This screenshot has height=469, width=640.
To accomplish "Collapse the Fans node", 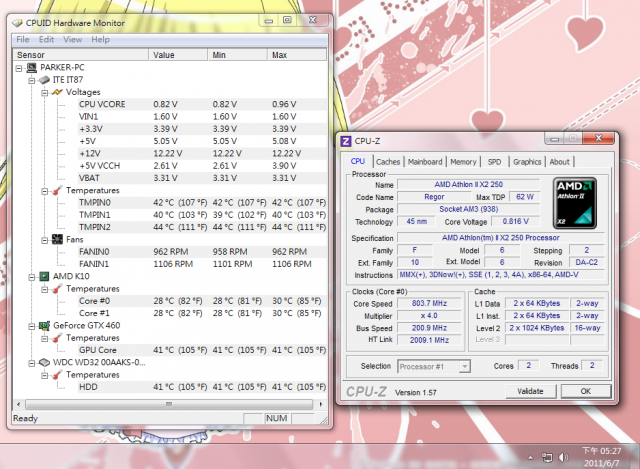I will click(x=44, y=240).
